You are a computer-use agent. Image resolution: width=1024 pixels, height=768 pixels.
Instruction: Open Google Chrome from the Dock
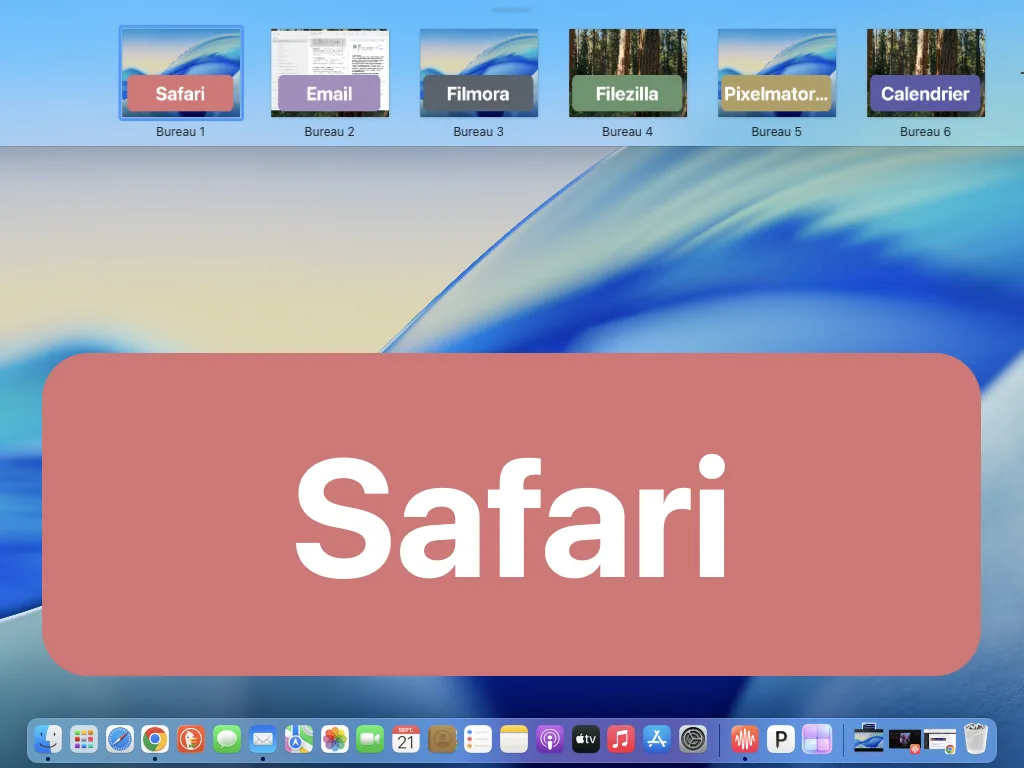[155, 739]
